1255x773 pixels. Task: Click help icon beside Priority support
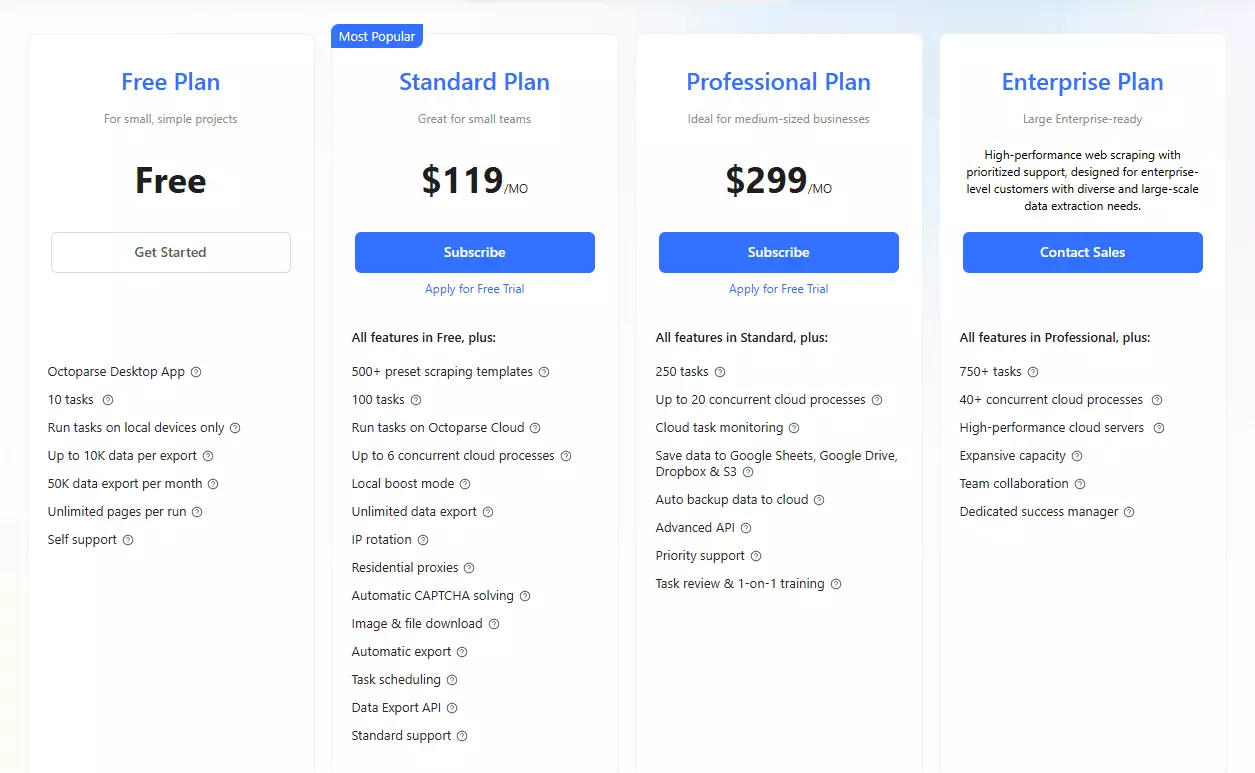coord(756,556)
